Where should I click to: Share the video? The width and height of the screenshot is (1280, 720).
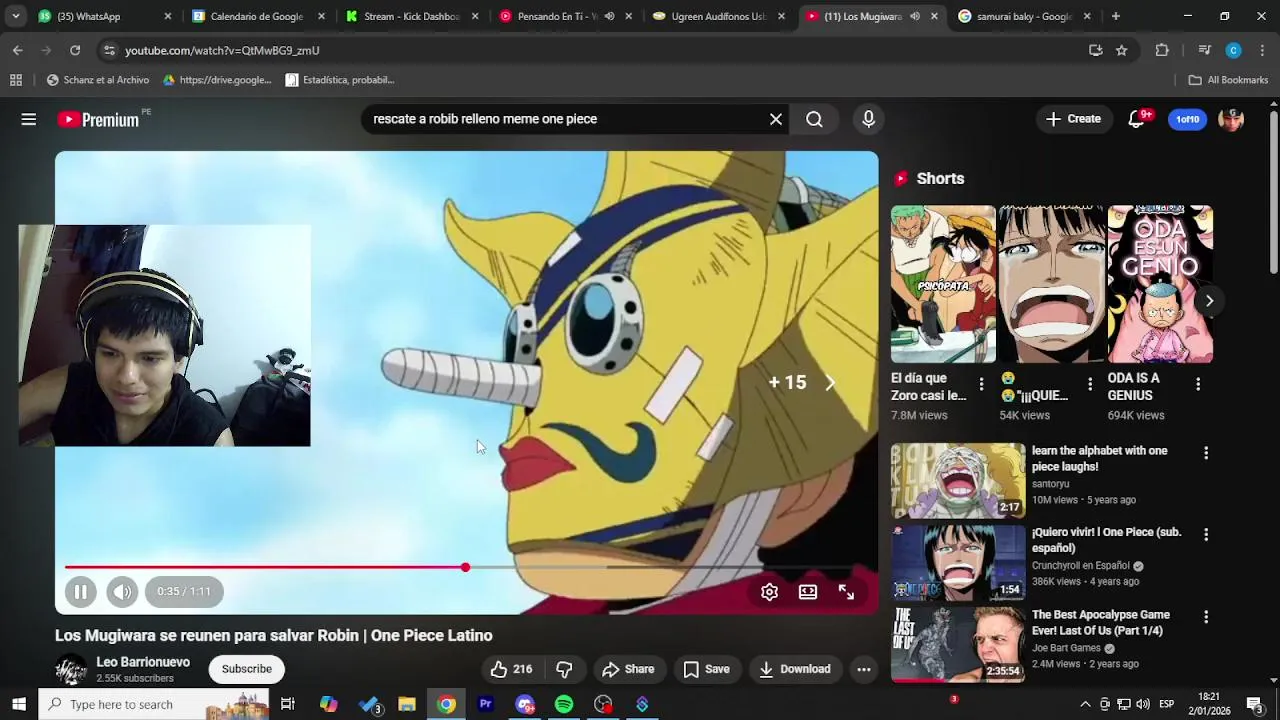pos(628,669)
